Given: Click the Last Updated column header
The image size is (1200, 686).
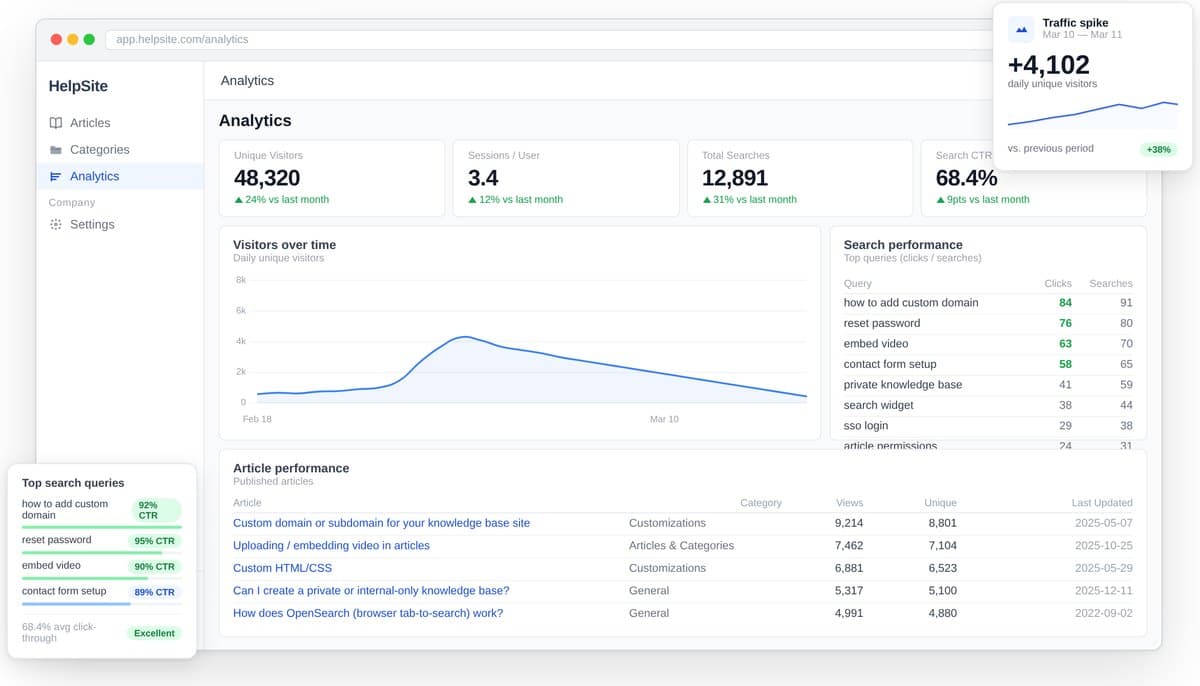Looking at the screenshot, I should tap(1102, 503).
